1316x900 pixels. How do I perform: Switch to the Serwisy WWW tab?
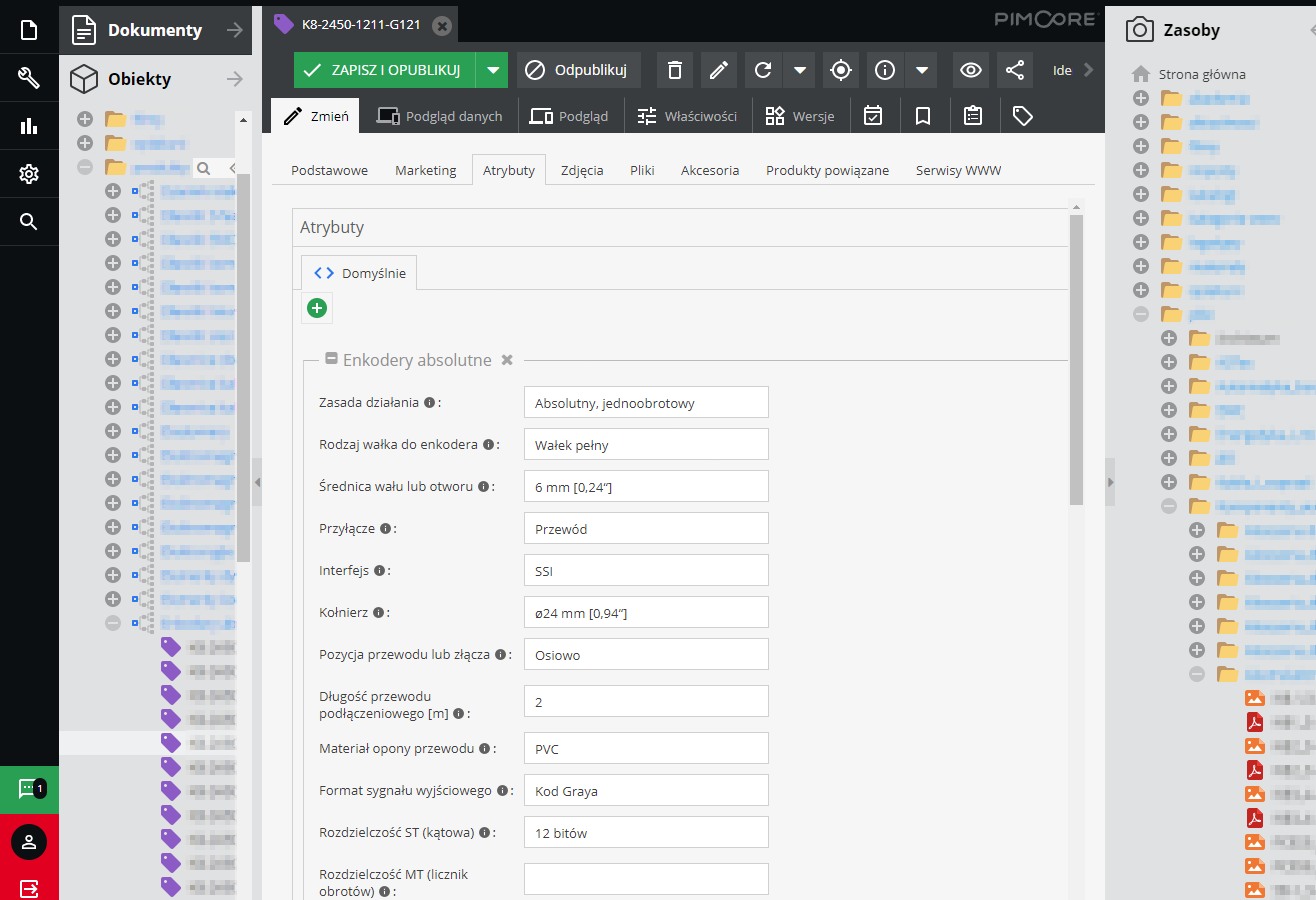958,170
